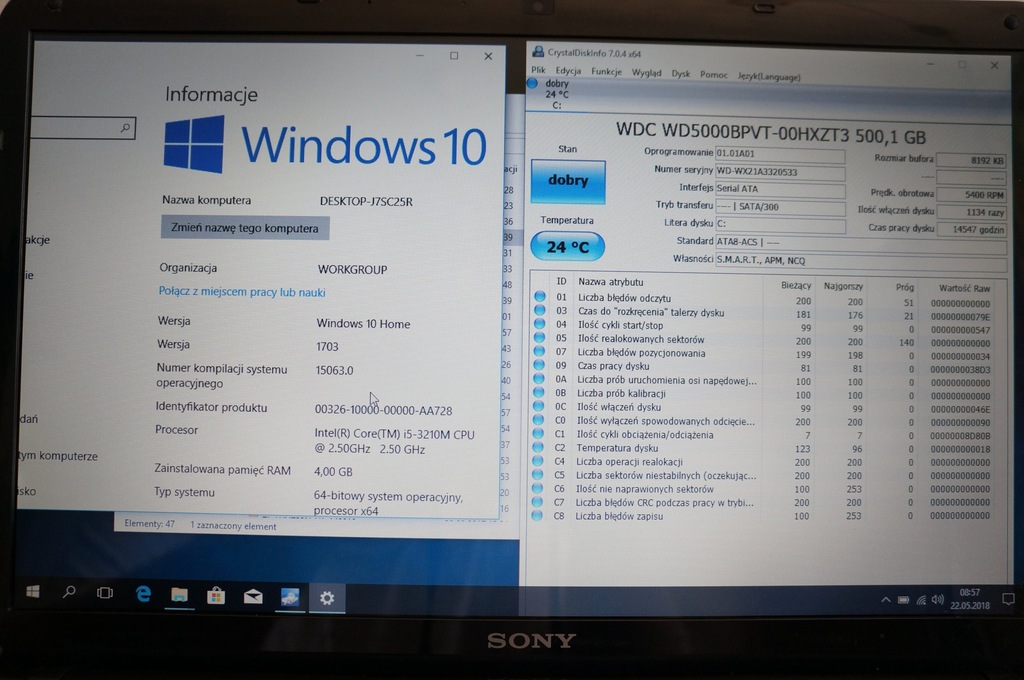Select the C: disk status indicator at top

(550, 94)
